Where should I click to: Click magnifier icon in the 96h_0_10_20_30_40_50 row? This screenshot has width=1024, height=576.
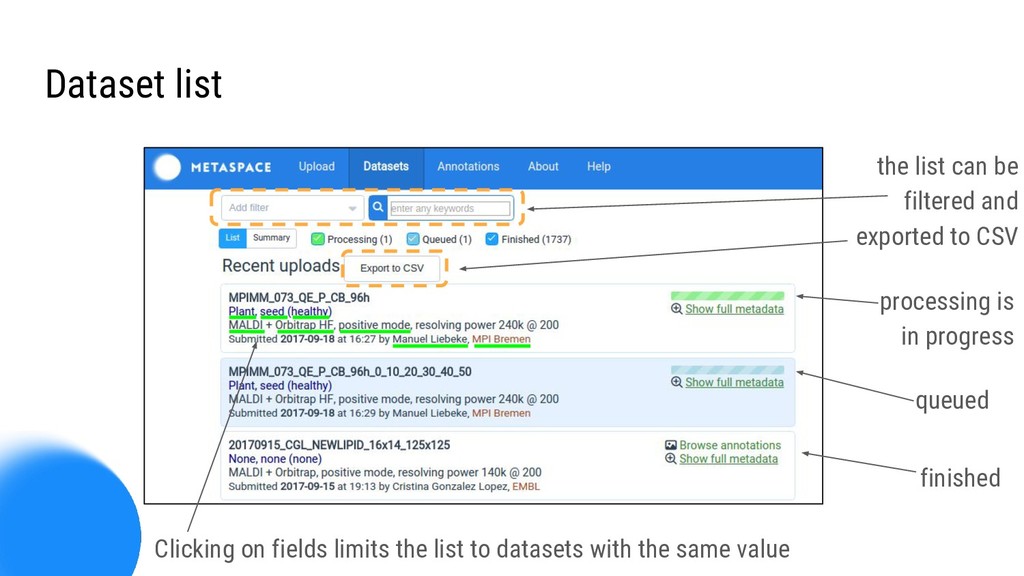pos(677,382)
